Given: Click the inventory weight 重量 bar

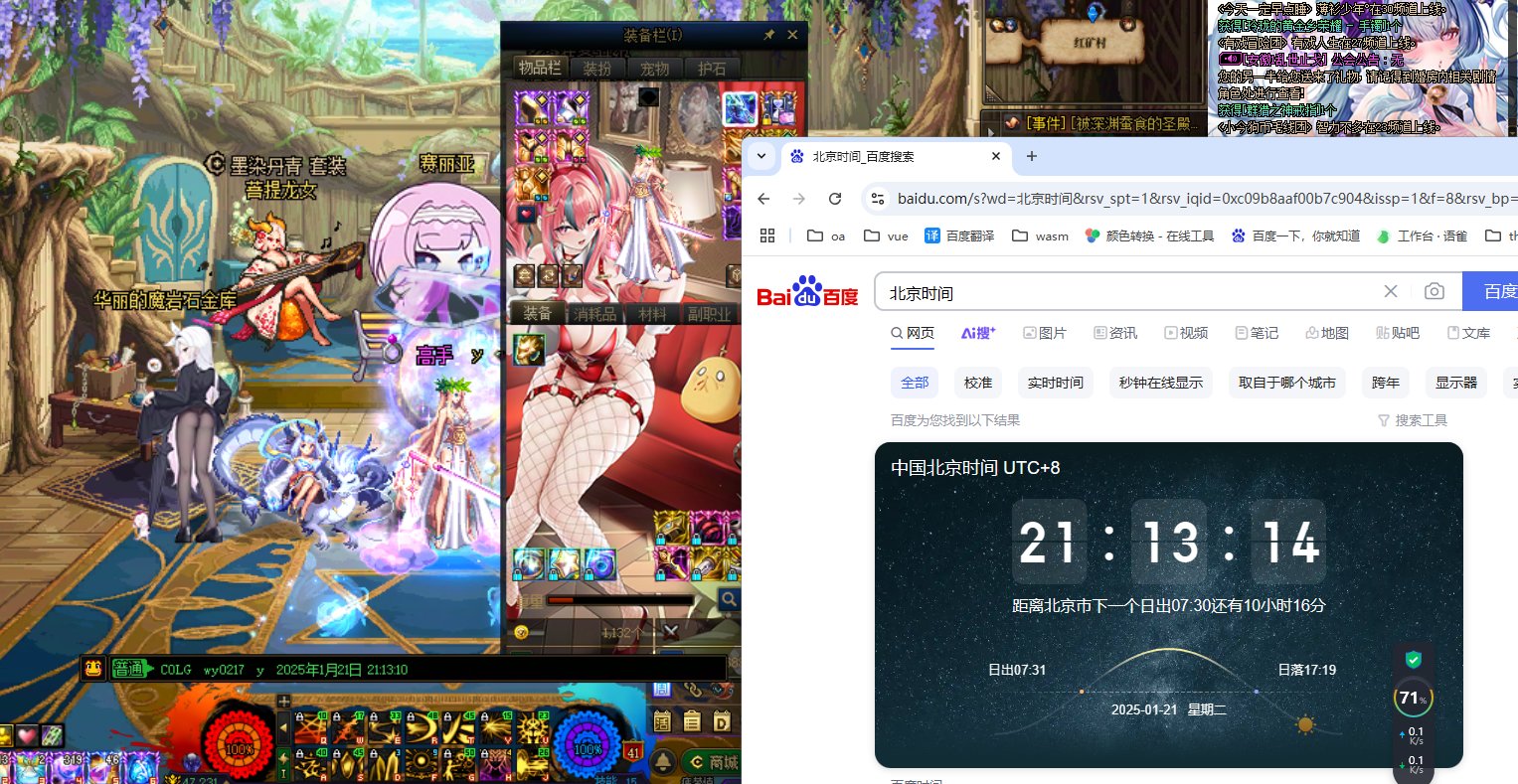Looking at the screenshot, I should [618, 600].
